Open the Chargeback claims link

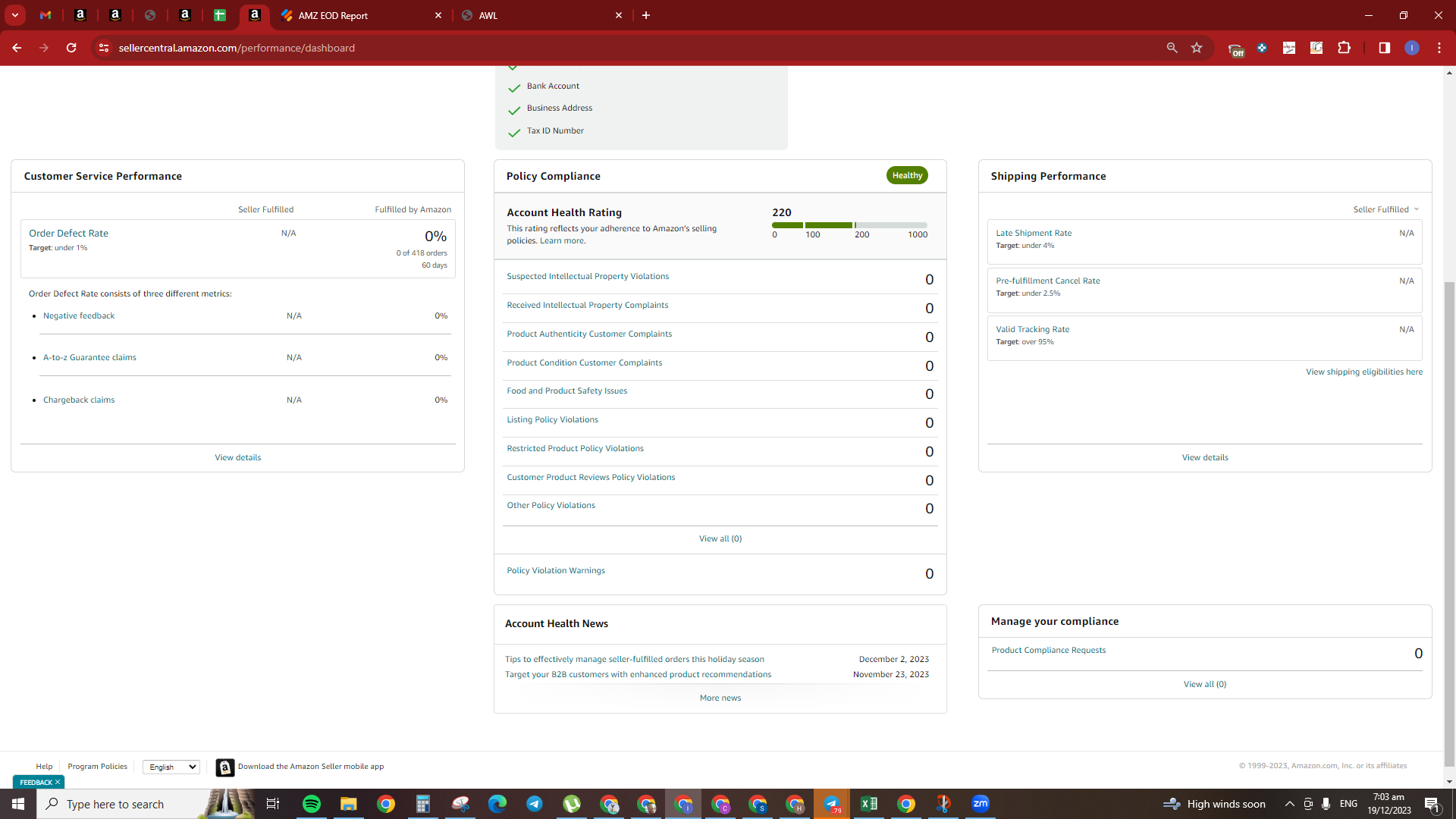[x=79, y=400]
